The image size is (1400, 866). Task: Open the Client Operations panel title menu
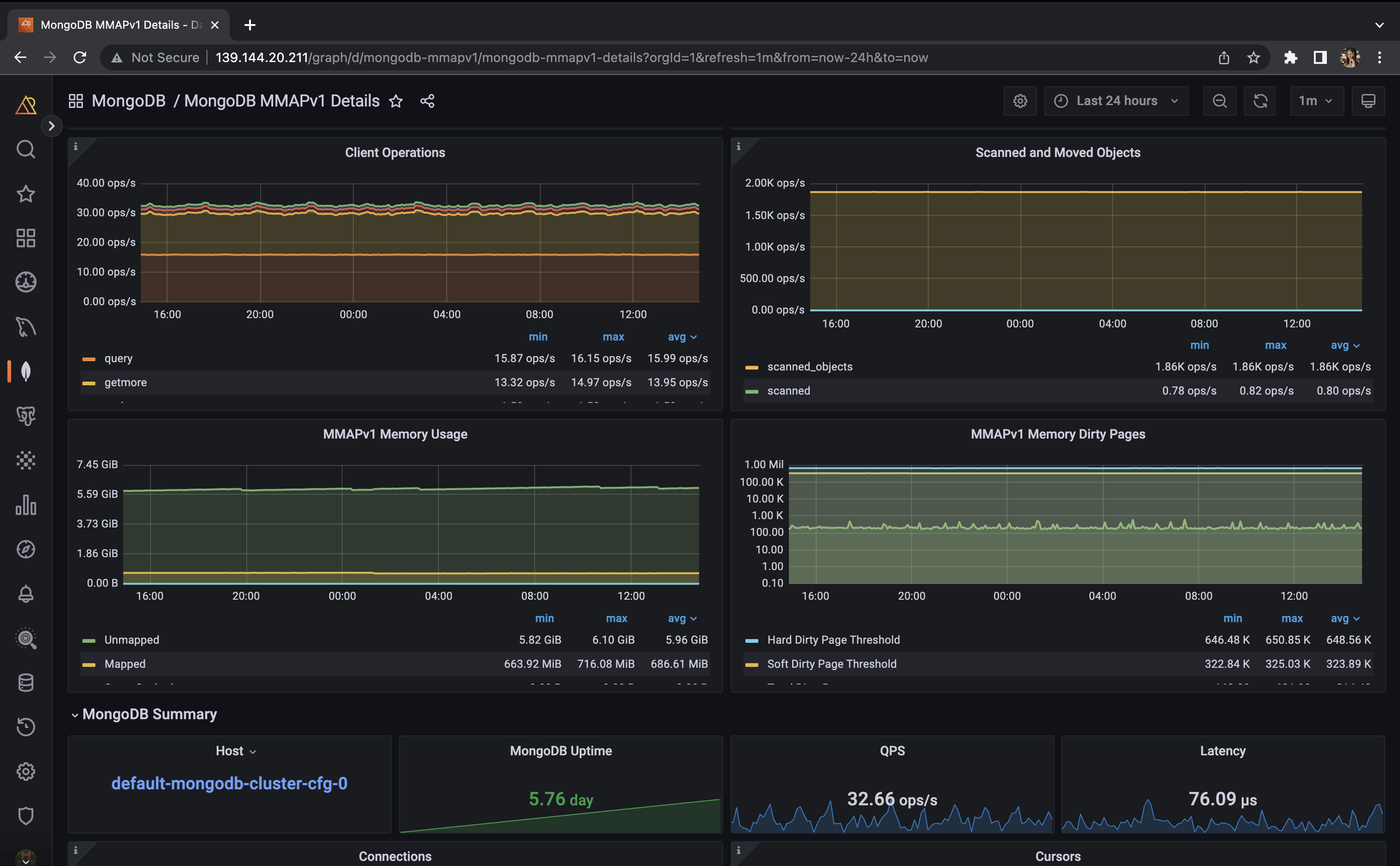pos(394,152)
